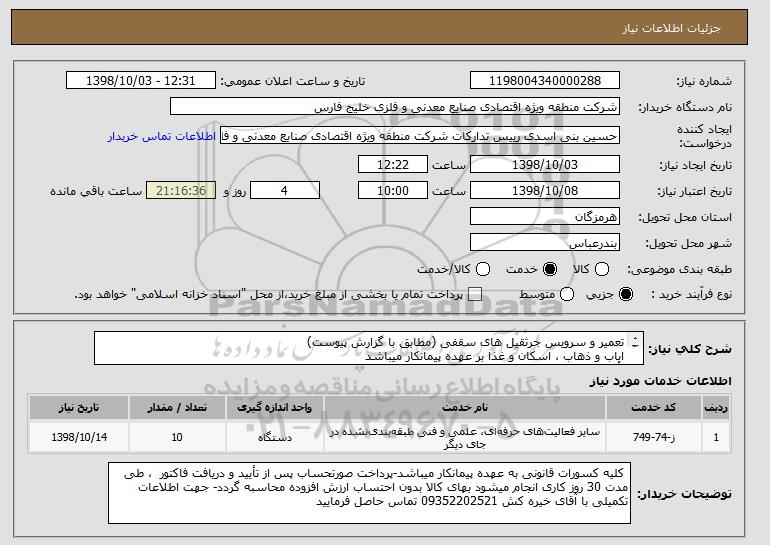Select the خدمت radio button
This screenshot has height=545, width=770.
click(550, 269)
